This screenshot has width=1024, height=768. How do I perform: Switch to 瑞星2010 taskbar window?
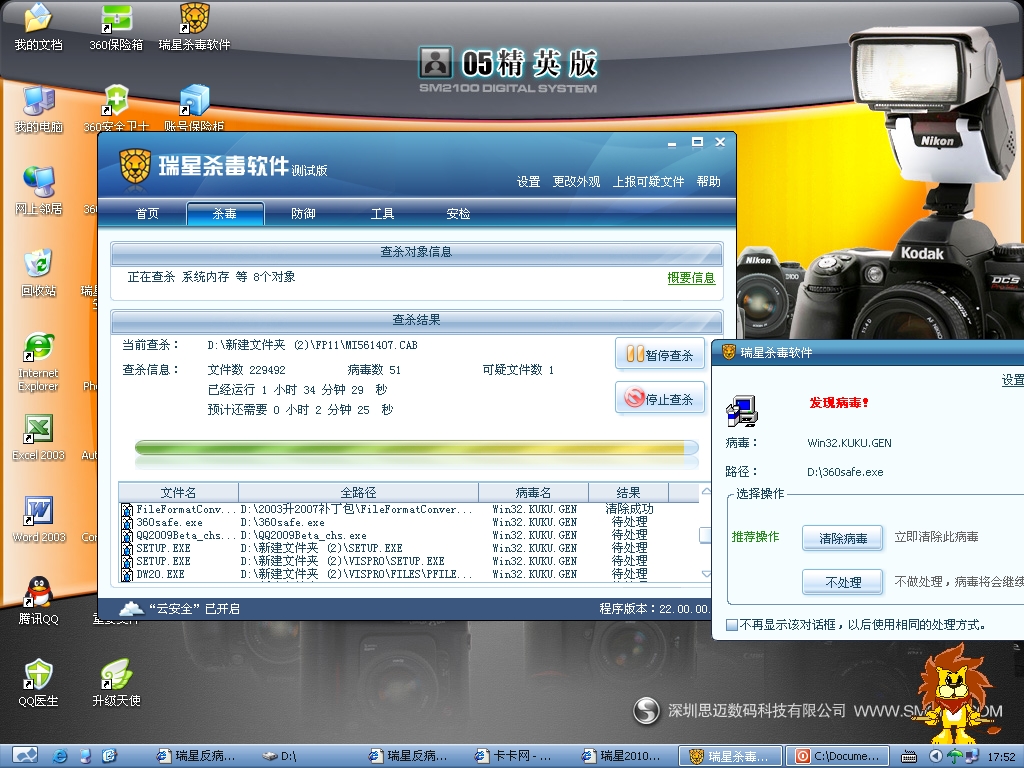pos(622,756)
